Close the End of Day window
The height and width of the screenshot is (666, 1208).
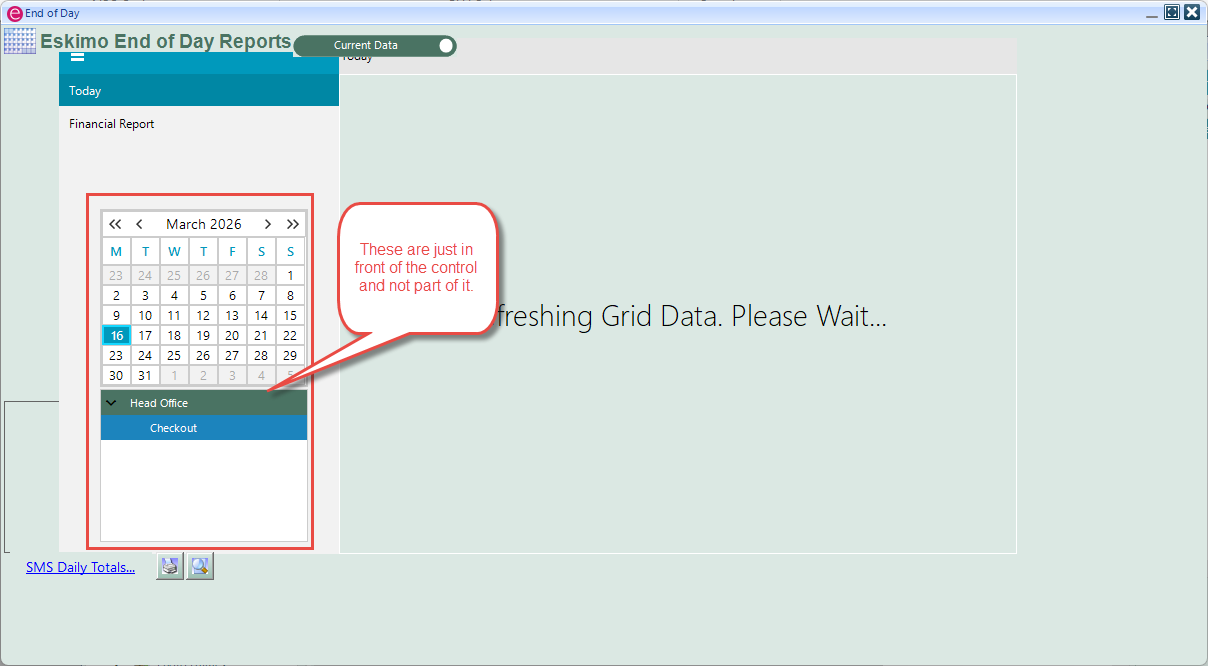(x=1192, y=13)
